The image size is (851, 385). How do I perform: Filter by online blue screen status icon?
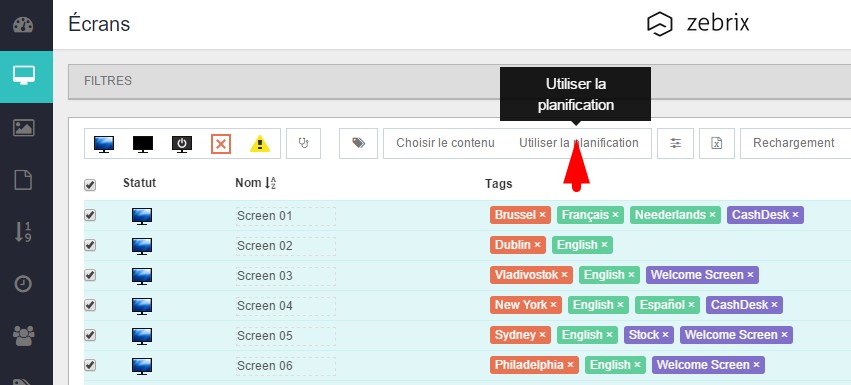click(104, 144)
